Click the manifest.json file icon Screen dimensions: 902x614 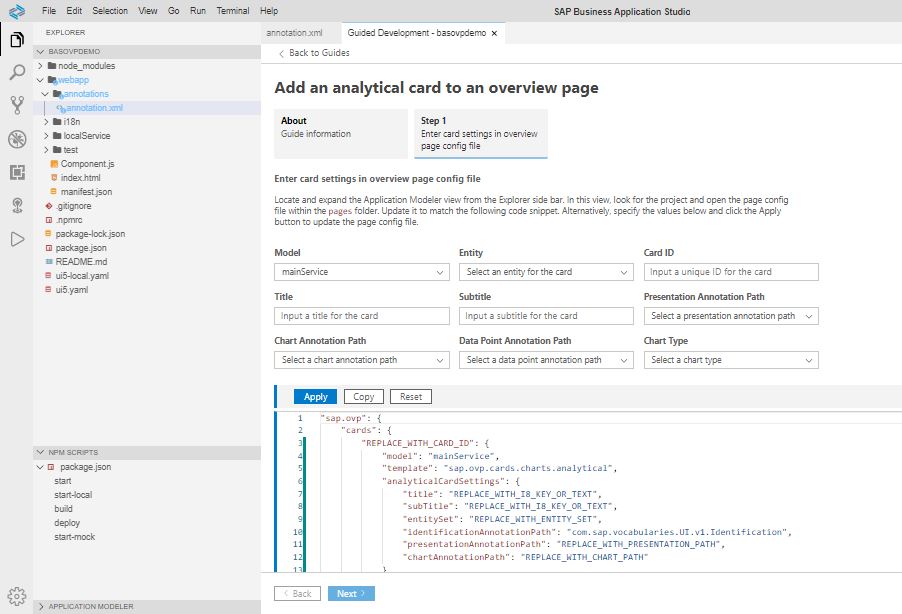54,192
